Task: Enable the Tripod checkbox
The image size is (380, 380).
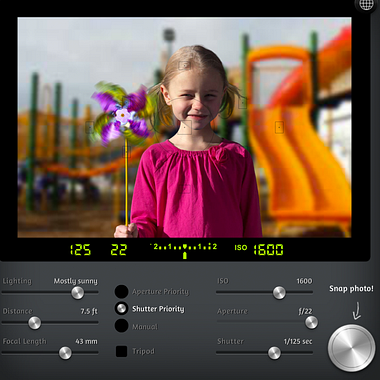Action: click(x=121, y=351)
